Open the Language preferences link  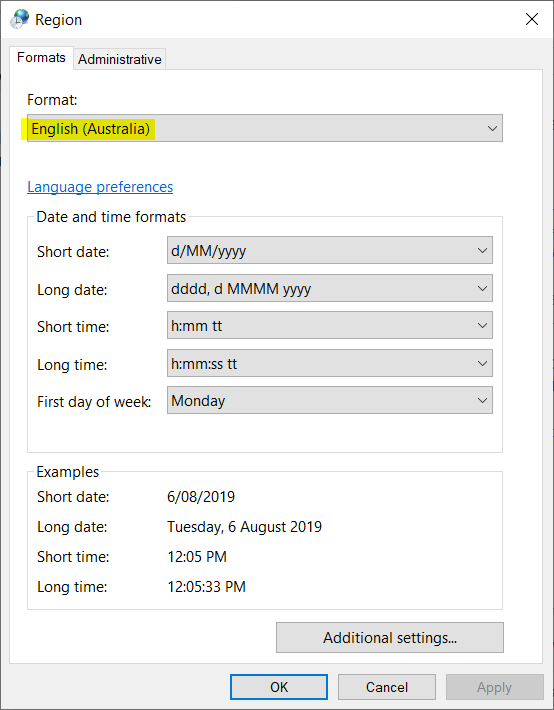point(100,187)
